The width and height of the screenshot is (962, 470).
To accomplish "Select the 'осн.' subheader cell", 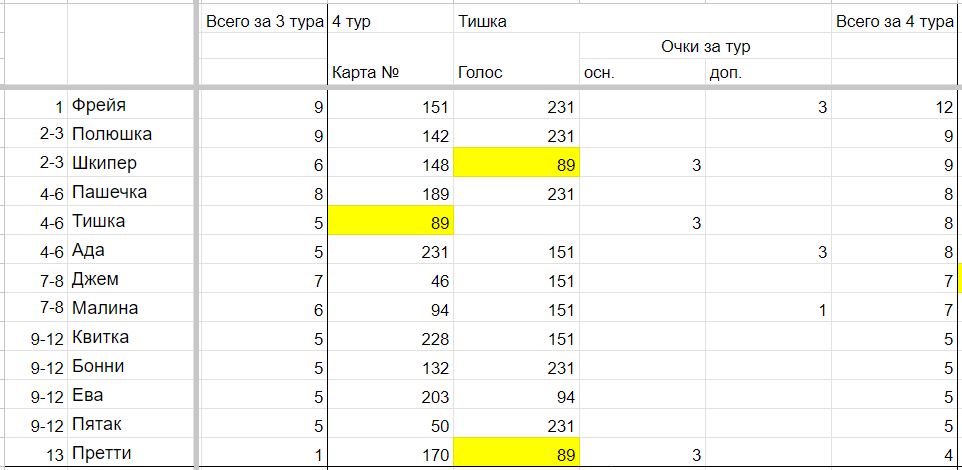I will (642, 72).
